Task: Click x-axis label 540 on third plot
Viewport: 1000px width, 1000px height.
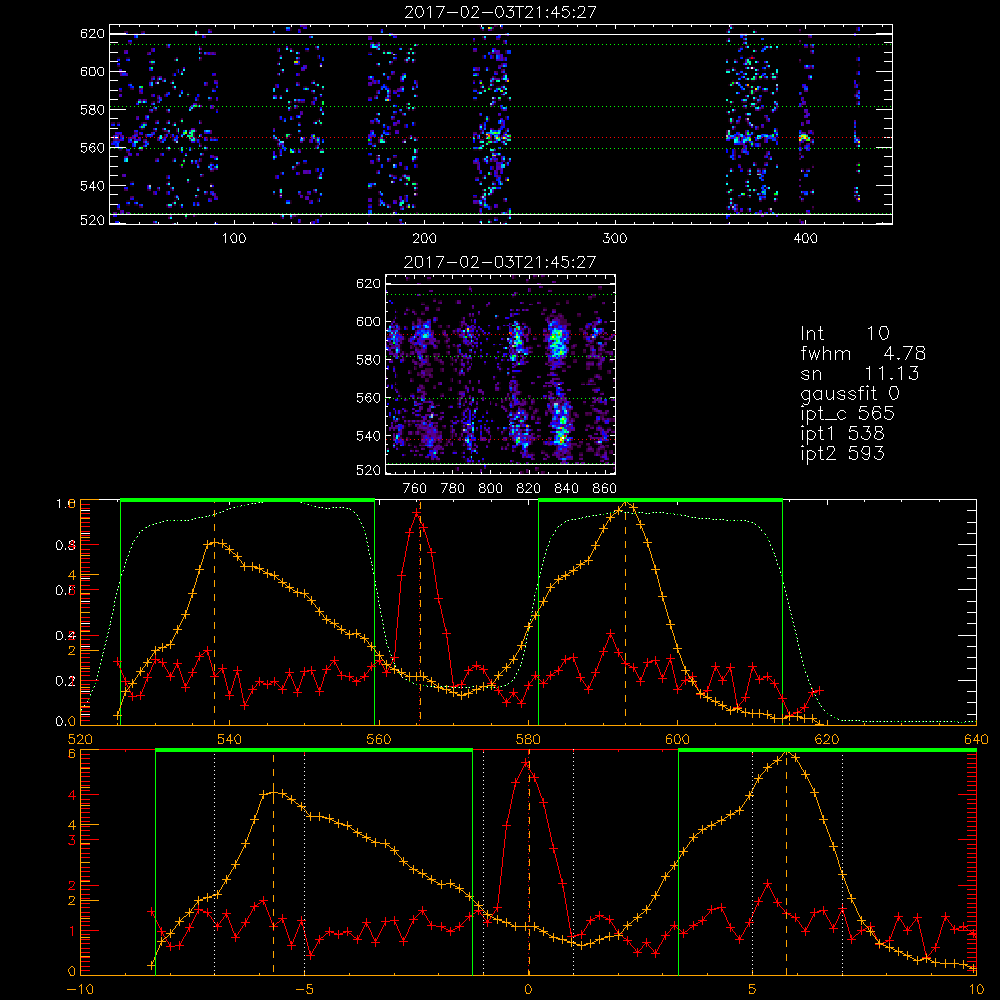Action: coord(229,739)
